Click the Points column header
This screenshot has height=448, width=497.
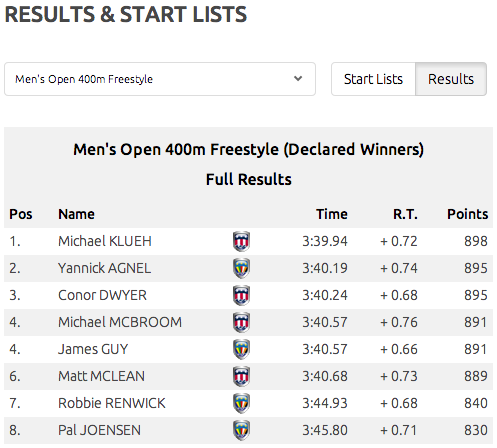click(x=468, y=214)
